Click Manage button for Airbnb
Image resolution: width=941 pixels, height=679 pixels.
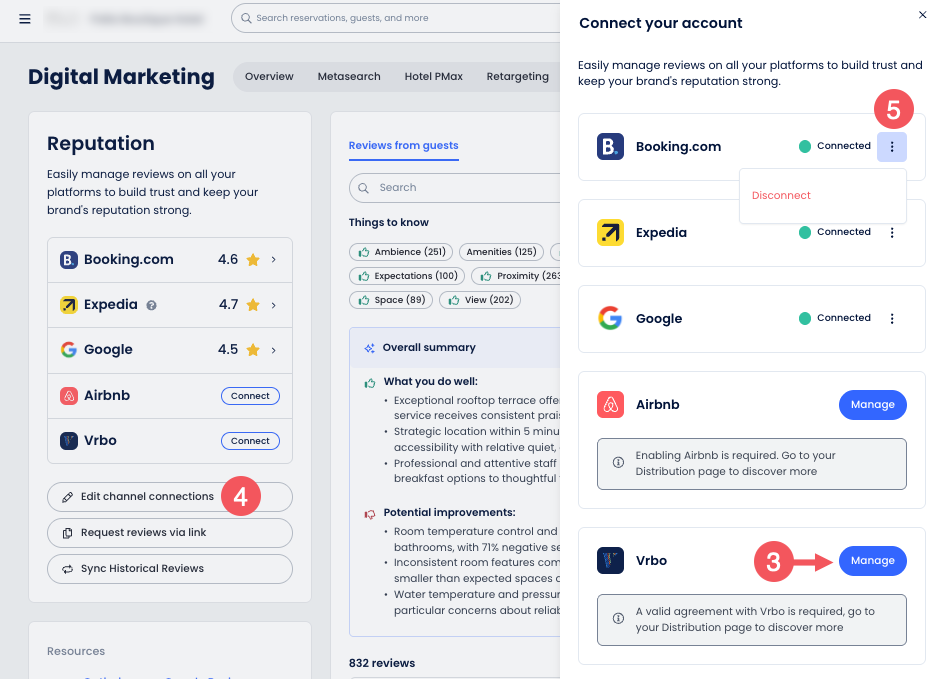coord(872,405)
